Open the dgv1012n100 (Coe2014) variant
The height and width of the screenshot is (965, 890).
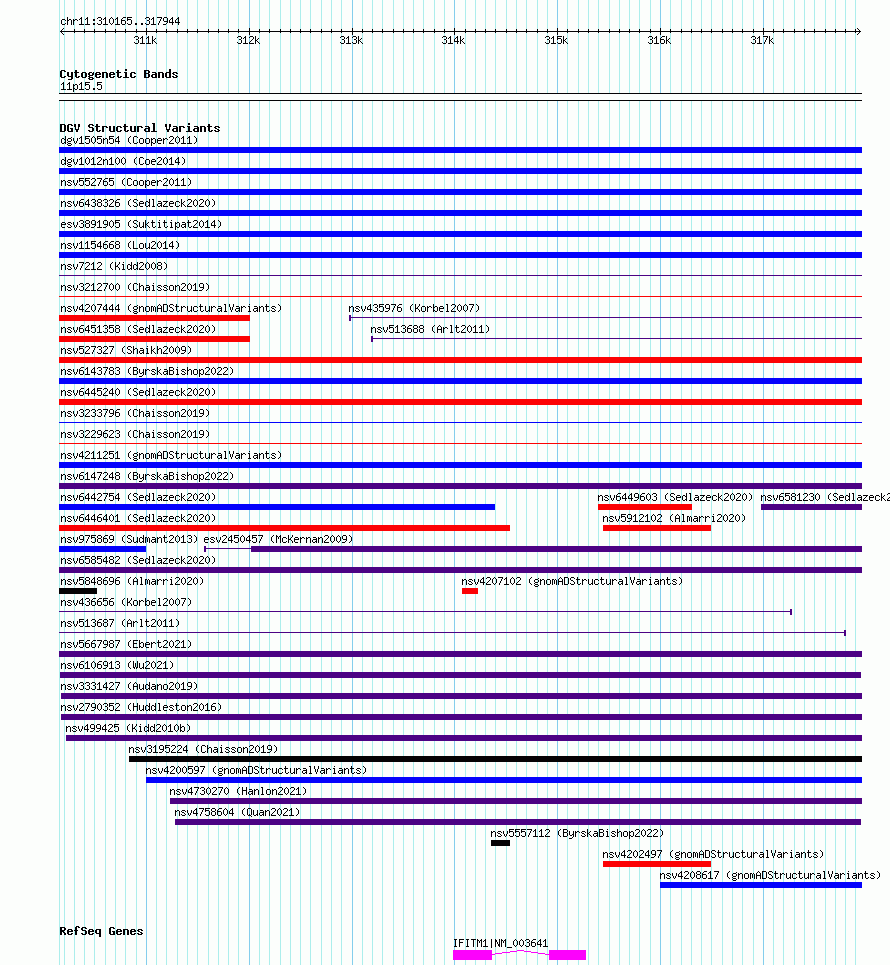(x=123, y=161)
